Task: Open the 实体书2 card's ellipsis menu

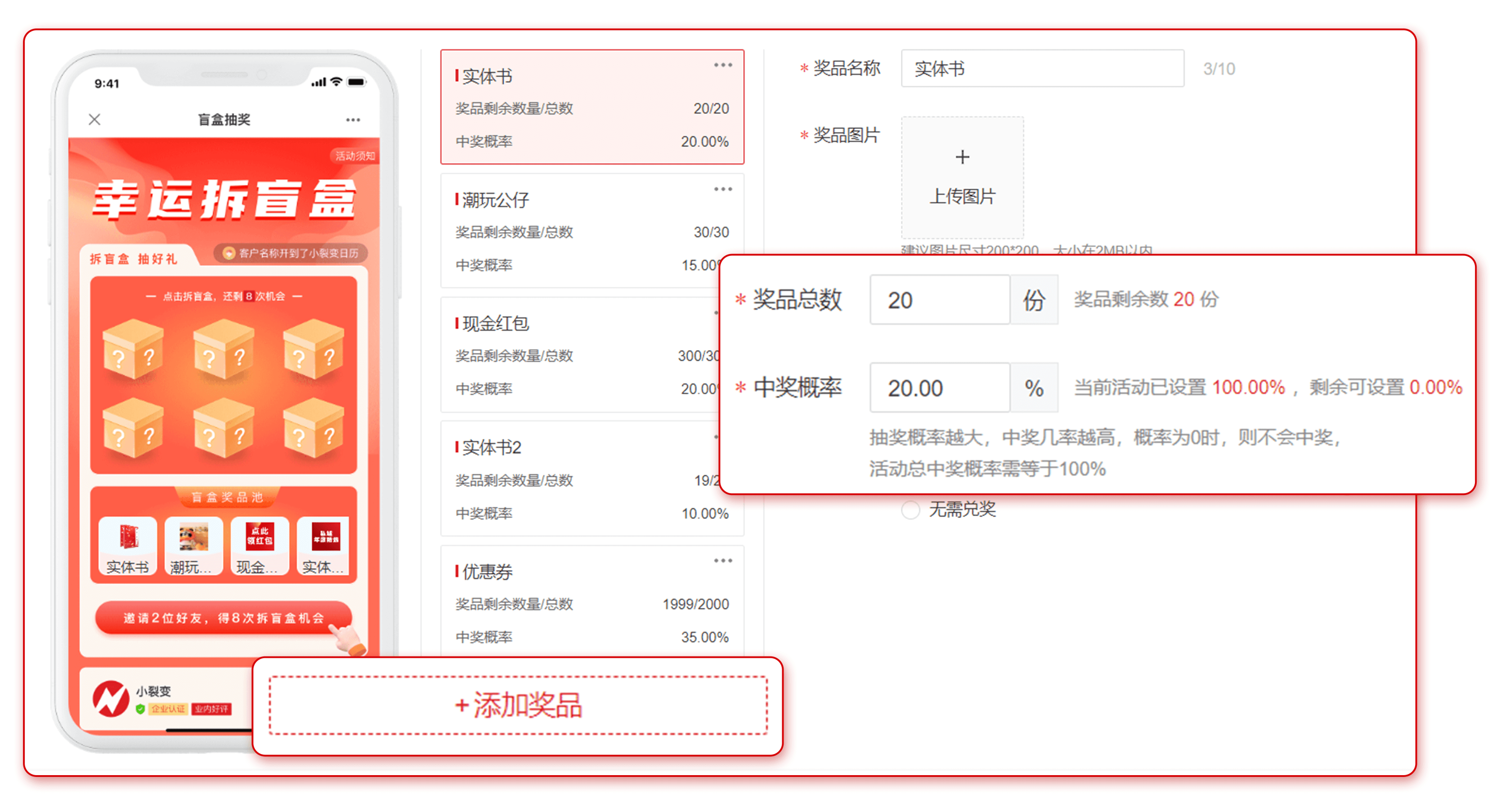Action: click(x=722, y=437)
